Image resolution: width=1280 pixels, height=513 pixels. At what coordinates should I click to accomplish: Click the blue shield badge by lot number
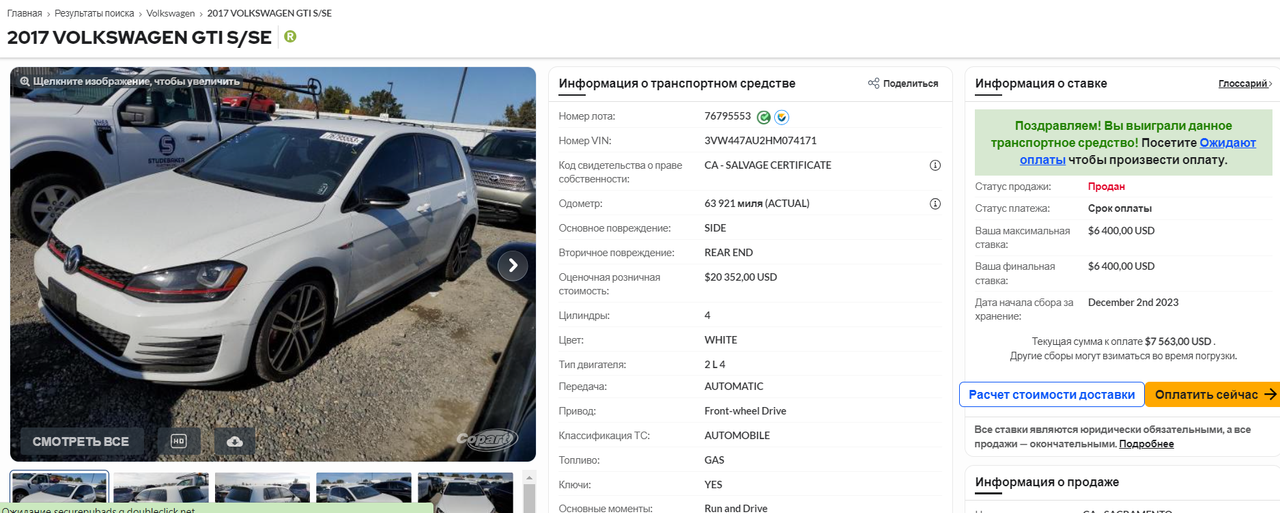(782, 117)
